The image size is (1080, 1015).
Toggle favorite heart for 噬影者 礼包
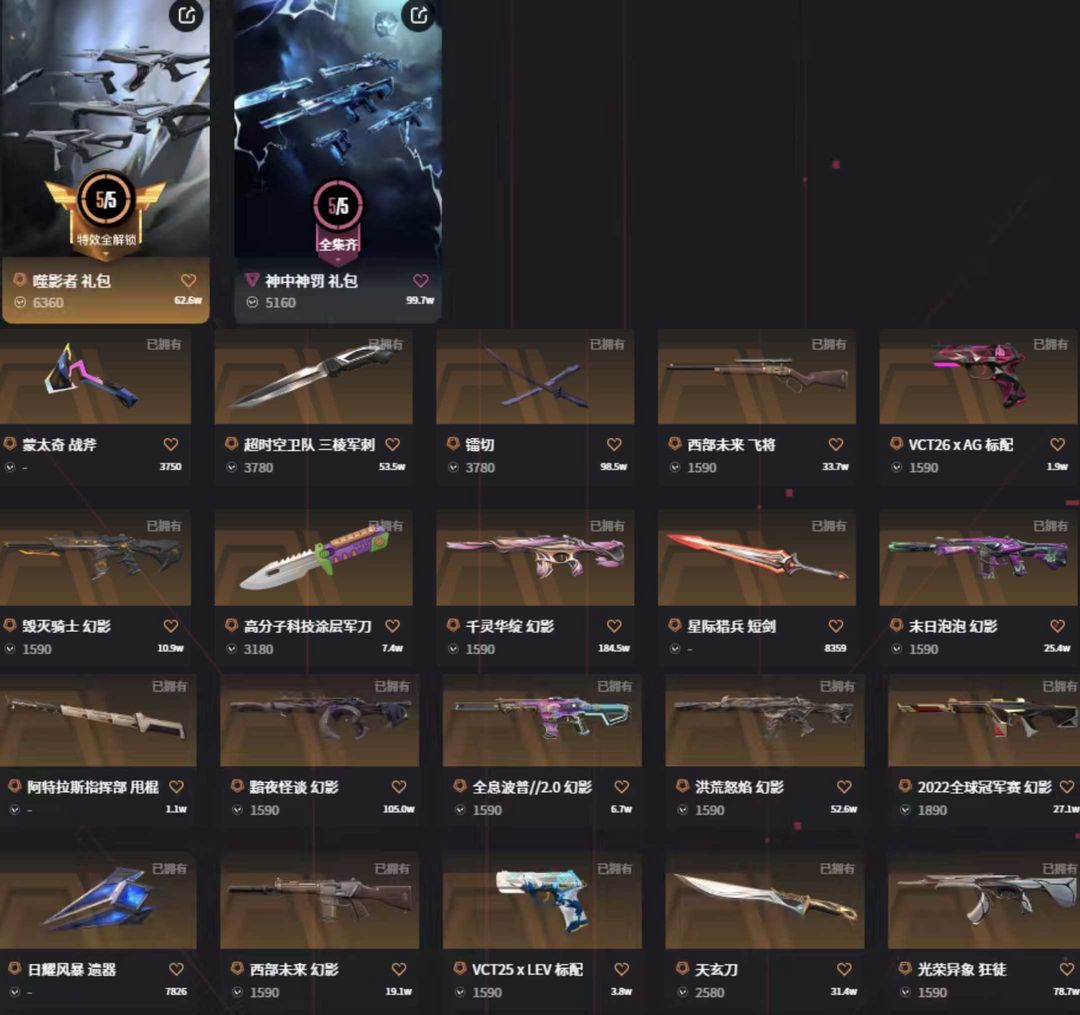[x=189, y=280]
